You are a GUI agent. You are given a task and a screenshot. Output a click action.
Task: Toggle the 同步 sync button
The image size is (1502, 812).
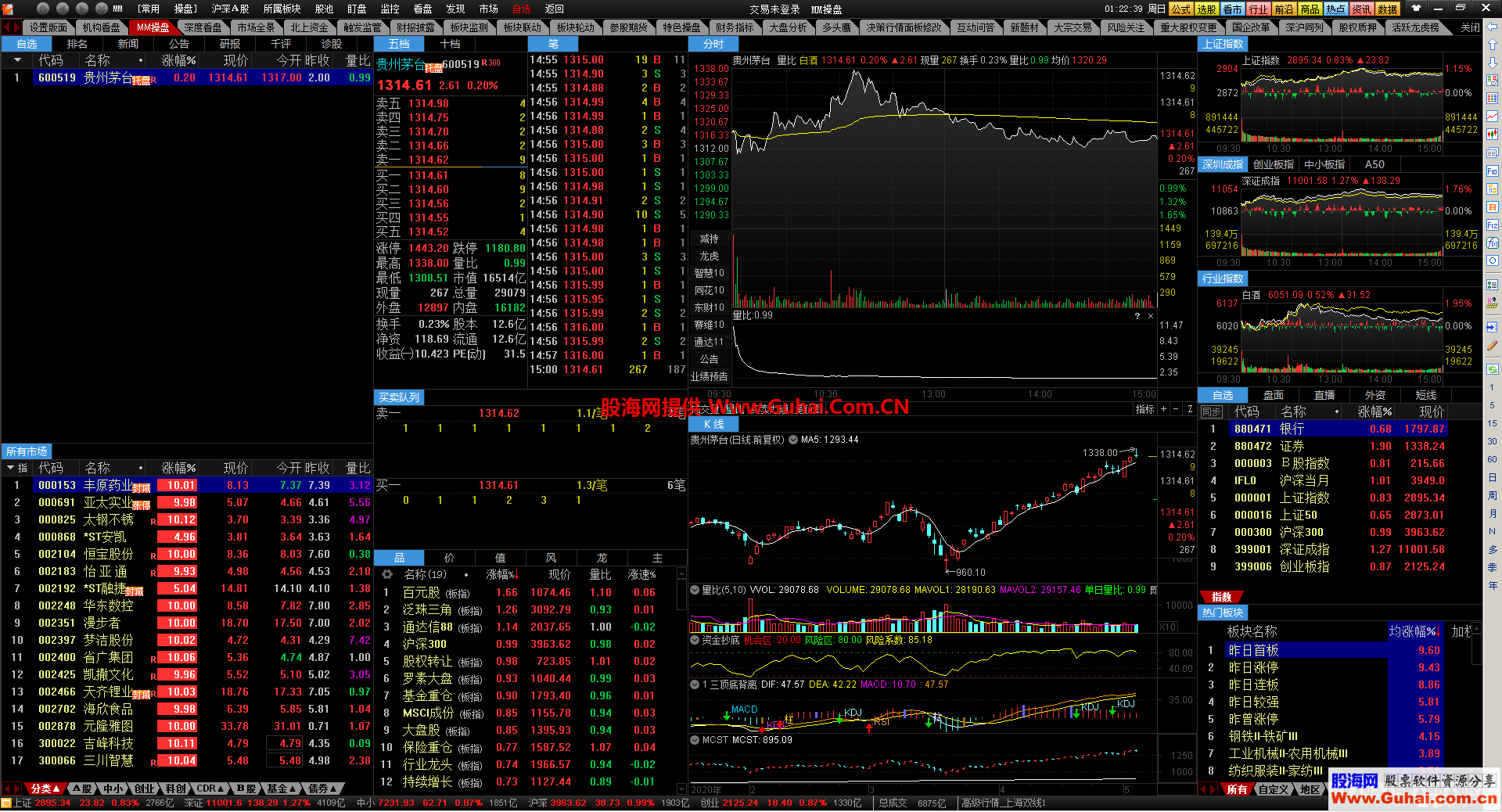1212,412
